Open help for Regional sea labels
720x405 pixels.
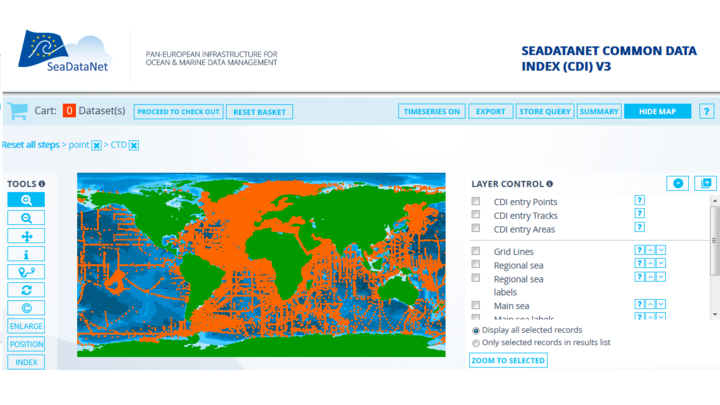(639, 277)
